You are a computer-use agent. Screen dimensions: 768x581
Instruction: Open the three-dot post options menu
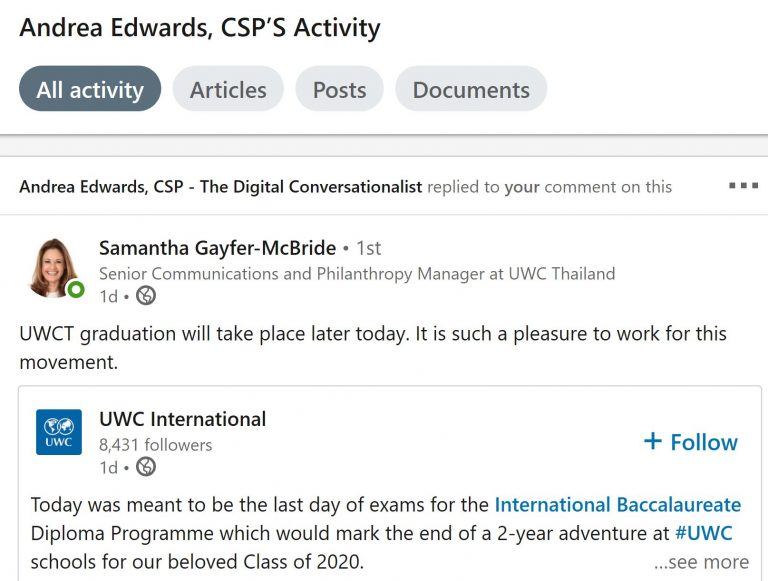(743, 186)
